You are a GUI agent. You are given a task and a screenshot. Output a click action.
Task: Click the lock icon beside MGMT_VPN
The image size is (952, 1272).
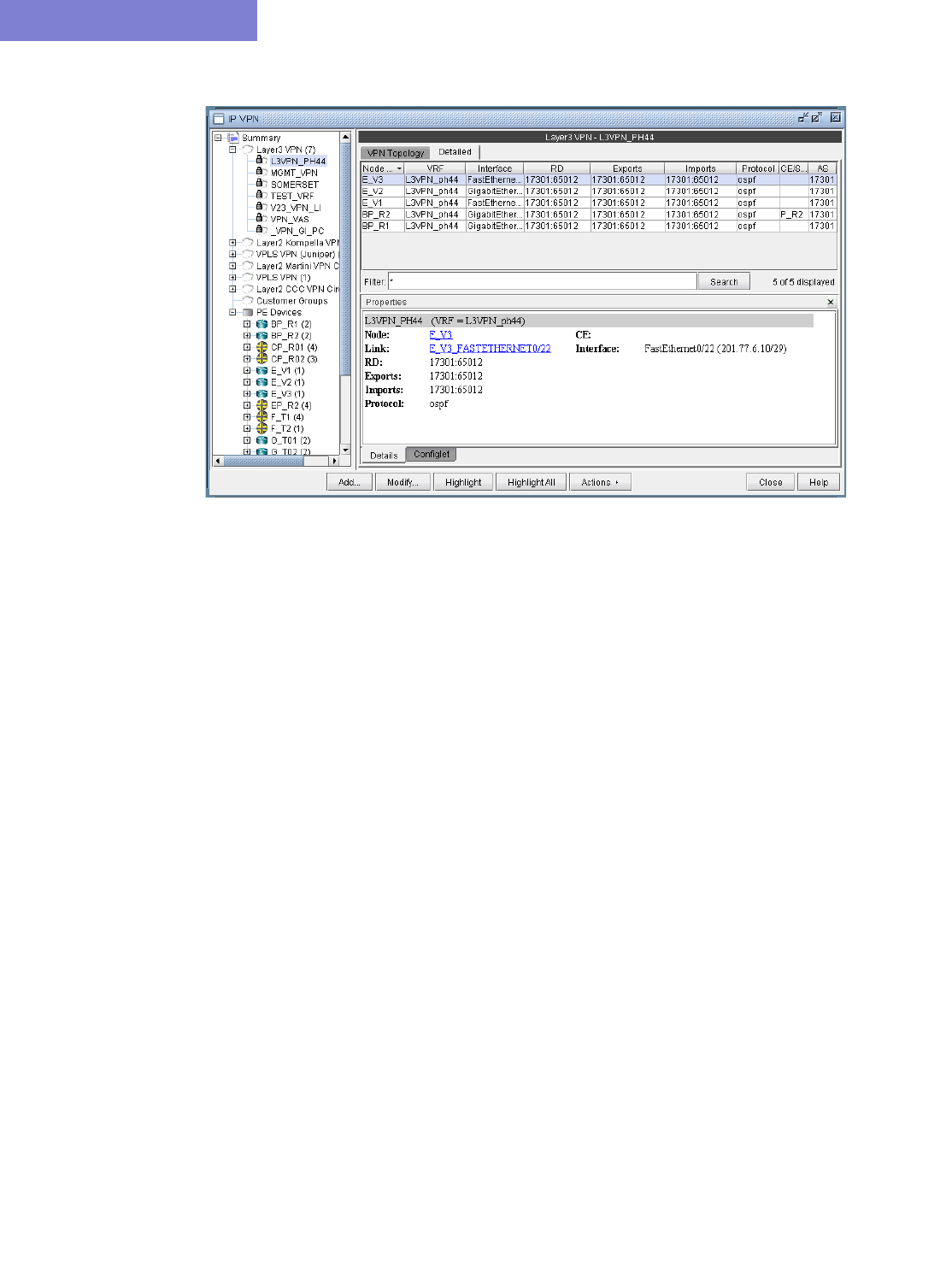[262, 172]
